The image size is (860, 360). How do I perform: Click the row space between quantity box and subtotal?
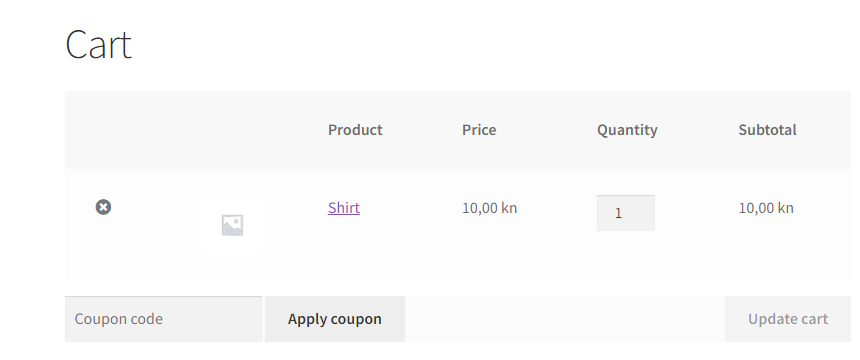pyautogui.click(x=696, y=213)
